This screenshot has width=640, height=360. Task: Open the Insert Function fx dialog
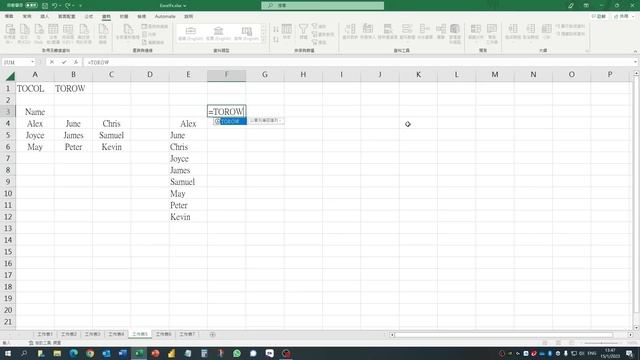coord(76,62)
